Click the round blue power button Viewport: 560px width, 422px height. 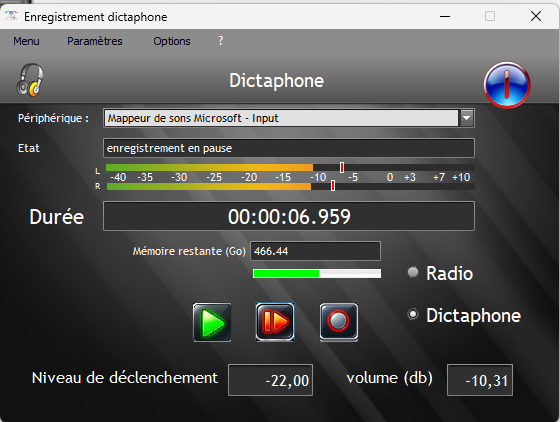(507, 85)
